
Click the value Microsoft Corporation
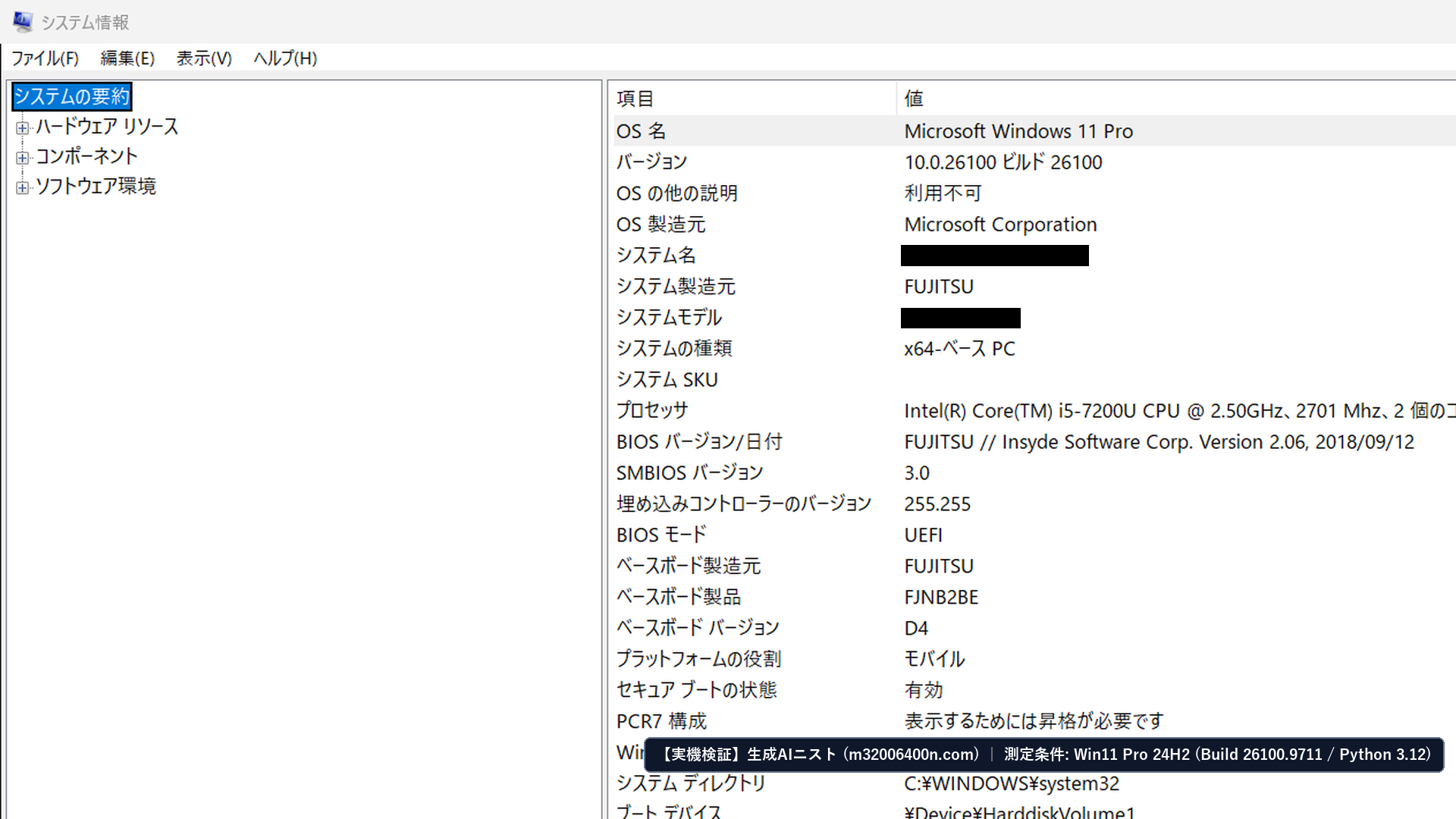(1000, 224)
